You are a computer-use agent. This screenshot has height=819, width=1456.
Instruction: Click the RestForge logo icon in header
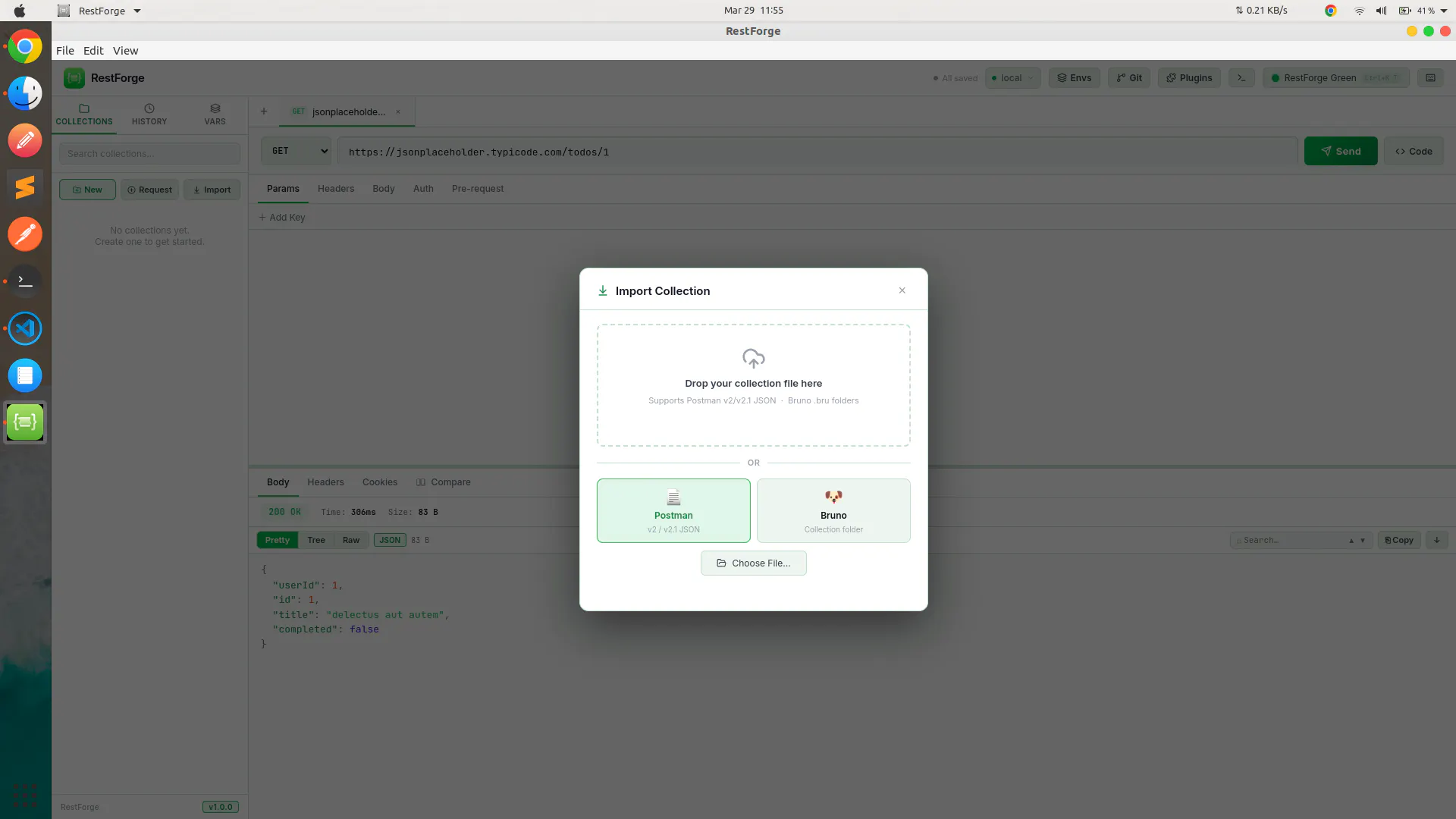[74, 78]
